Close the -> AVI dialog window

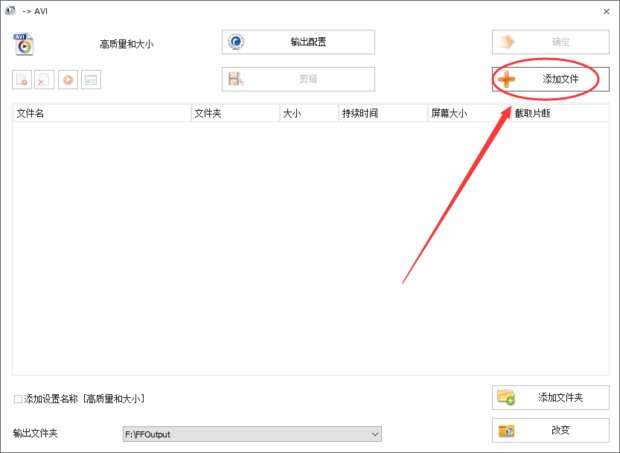(x=606, y=12)
